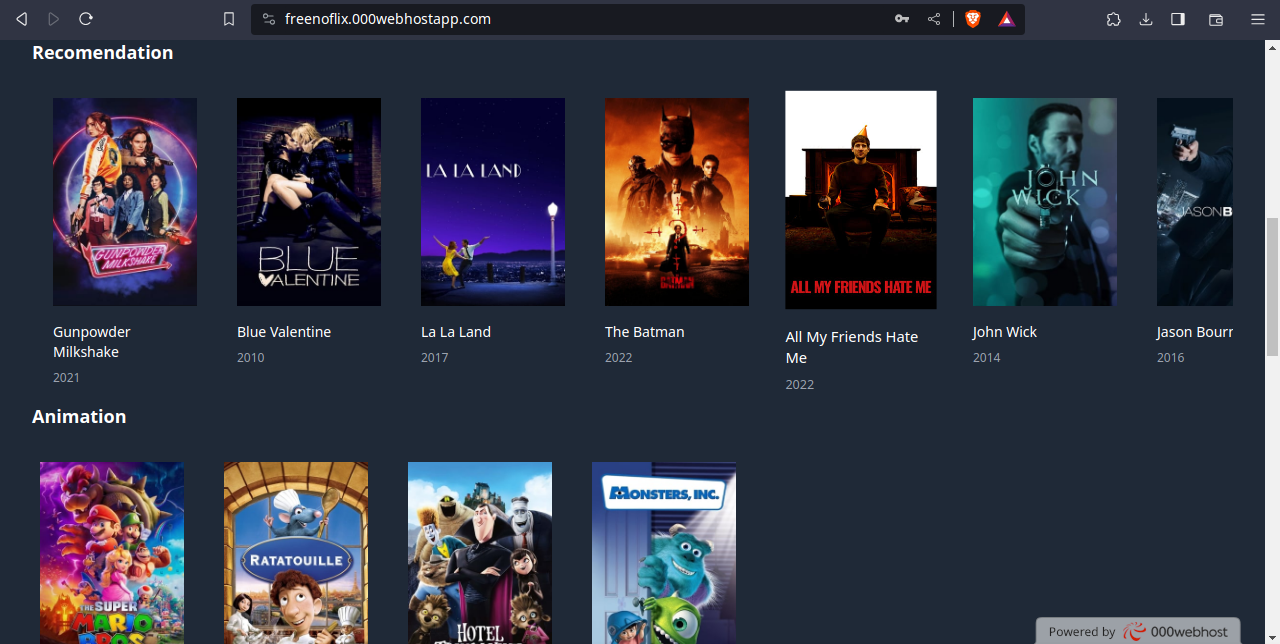Click The Batman title link

click(645, 332)
